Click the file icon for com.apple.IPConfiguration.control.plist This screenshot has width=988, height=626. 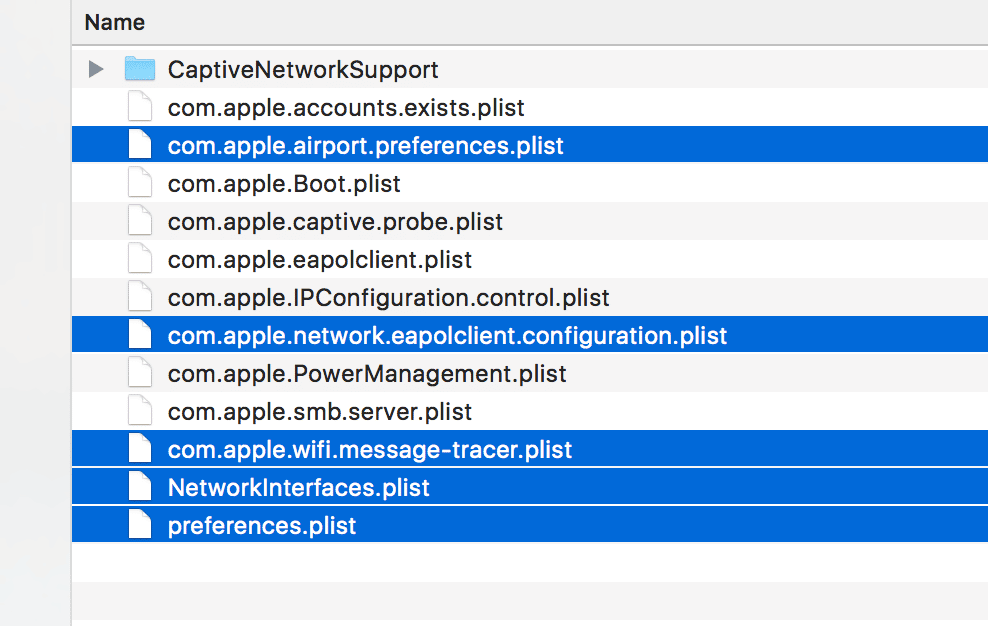pyautogui.click(x=140, y=296)
